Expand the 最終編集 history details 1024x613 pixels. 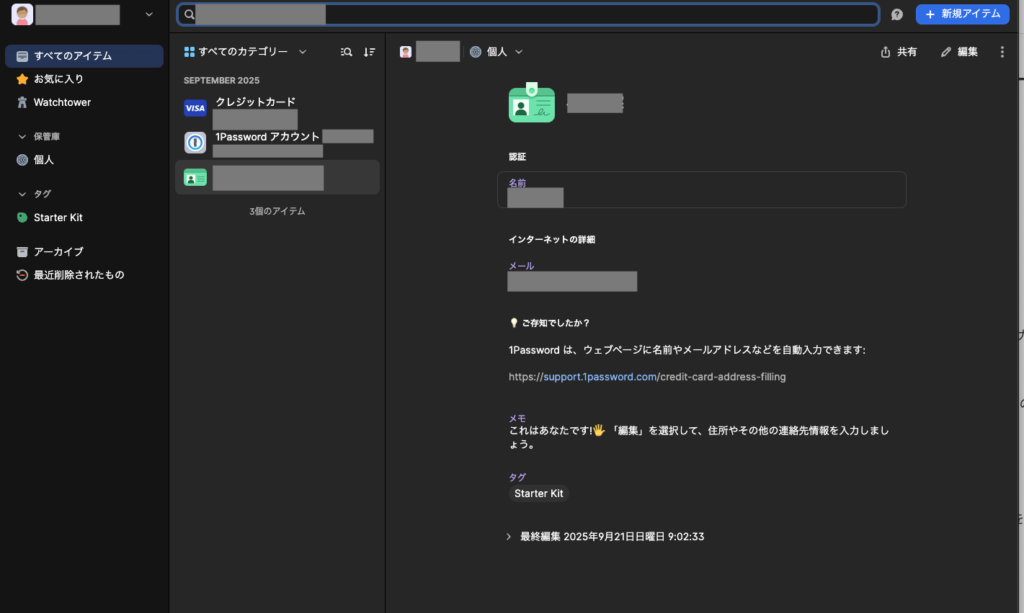pyautogui.click(x=509, y=537)
